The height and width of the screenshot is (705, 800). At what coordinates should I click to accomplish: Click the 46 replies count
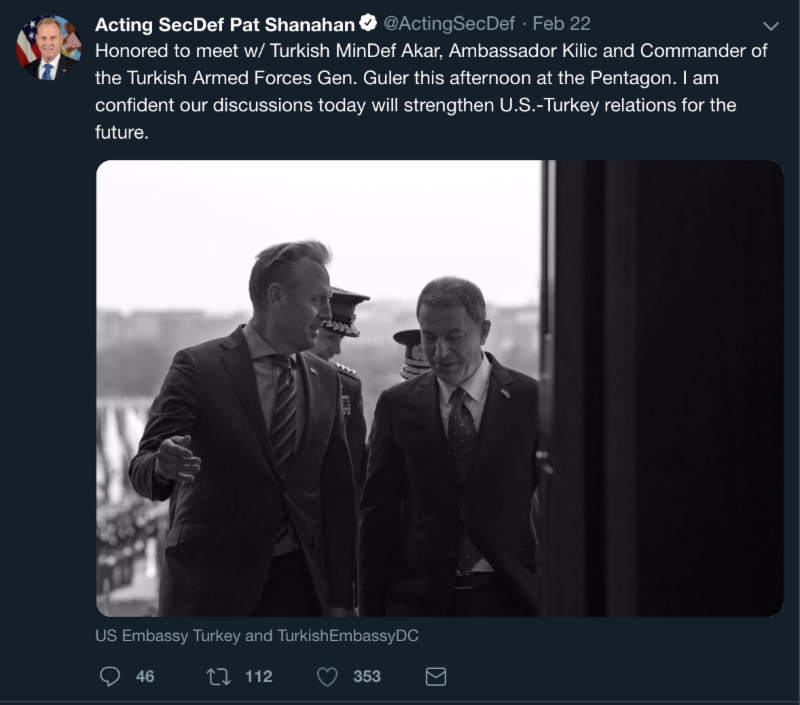(x=145, y=677)
